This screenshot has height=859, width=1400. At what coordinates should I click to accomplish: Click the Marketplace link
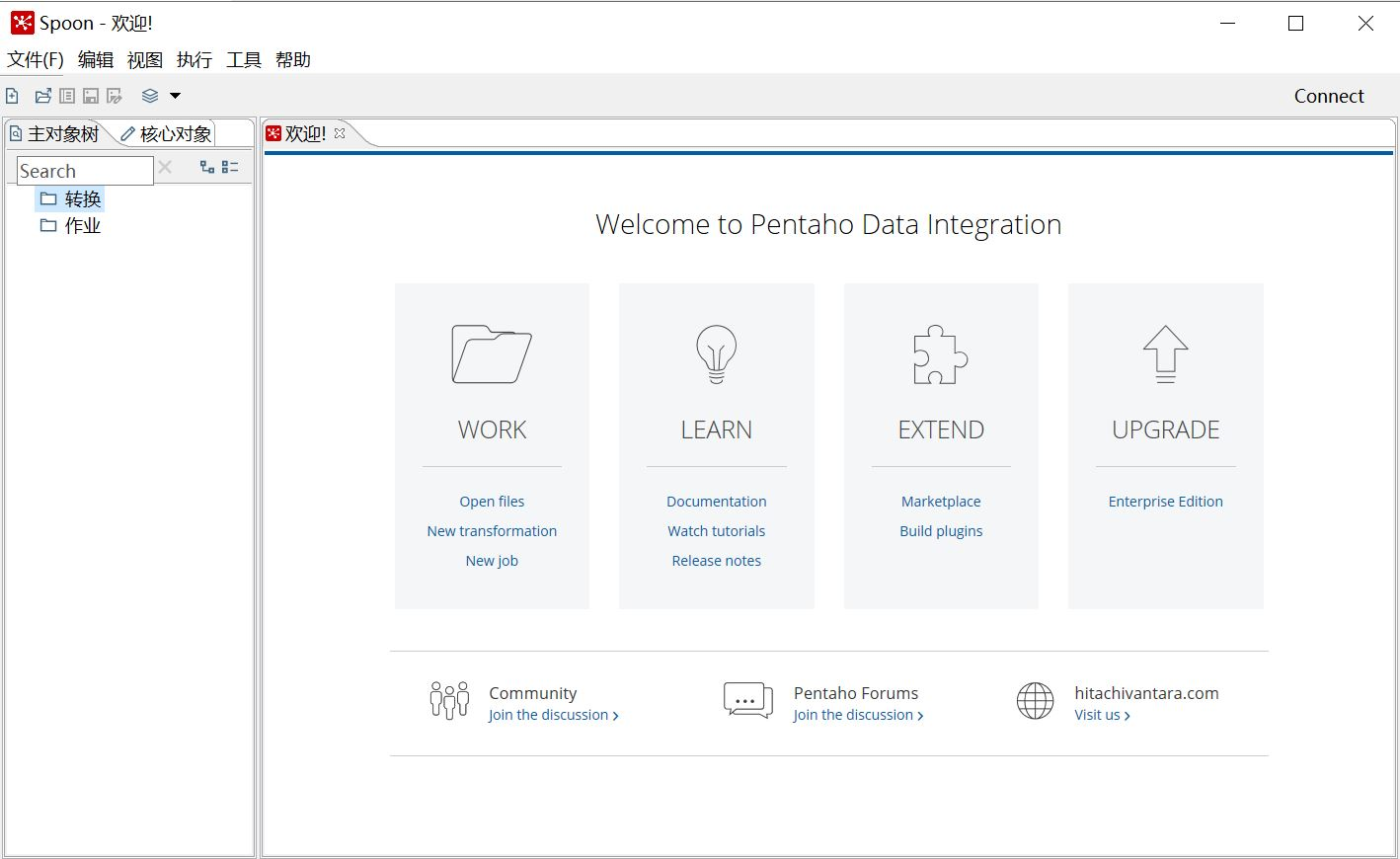click(941, 502)
